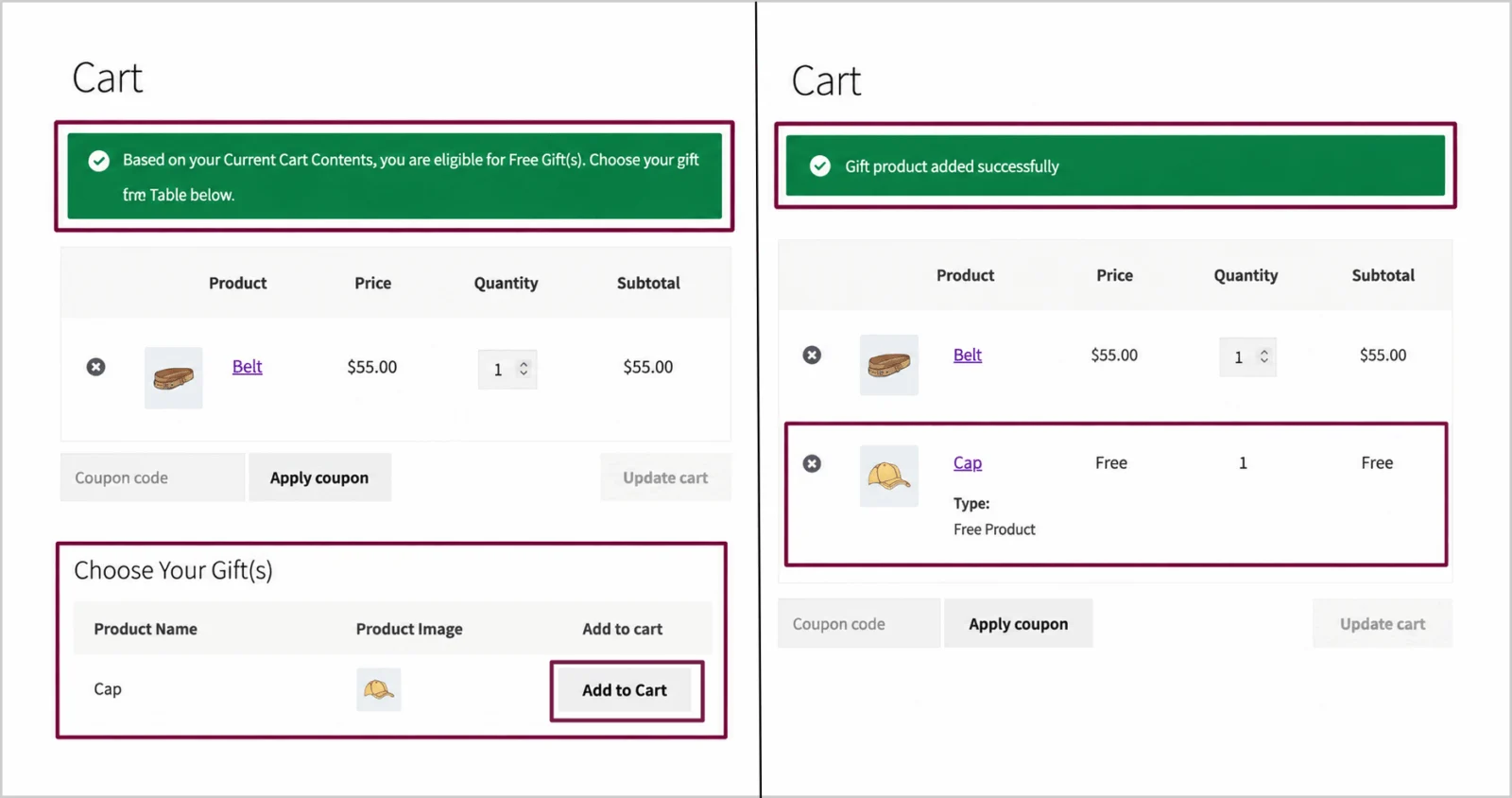Viewport: 1512px width, 798px height.
Task: Open Cap thumbnail in right cart row
Action: tap(889, 476)
